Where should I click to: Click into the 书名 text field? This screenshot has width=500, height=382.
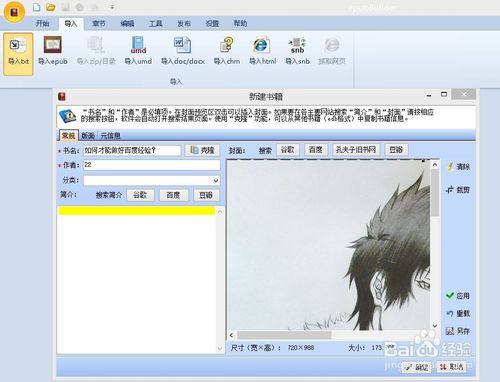[132, 150]
